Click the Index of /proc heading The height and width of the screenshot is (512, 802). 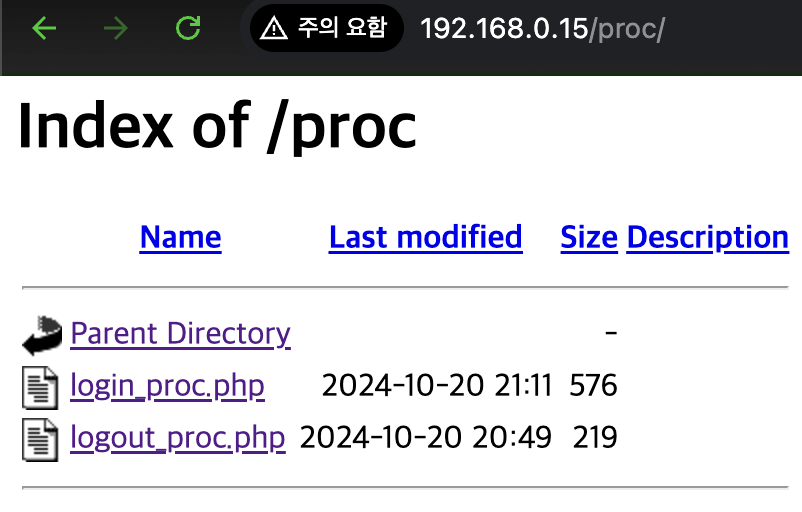coord(217,126)
